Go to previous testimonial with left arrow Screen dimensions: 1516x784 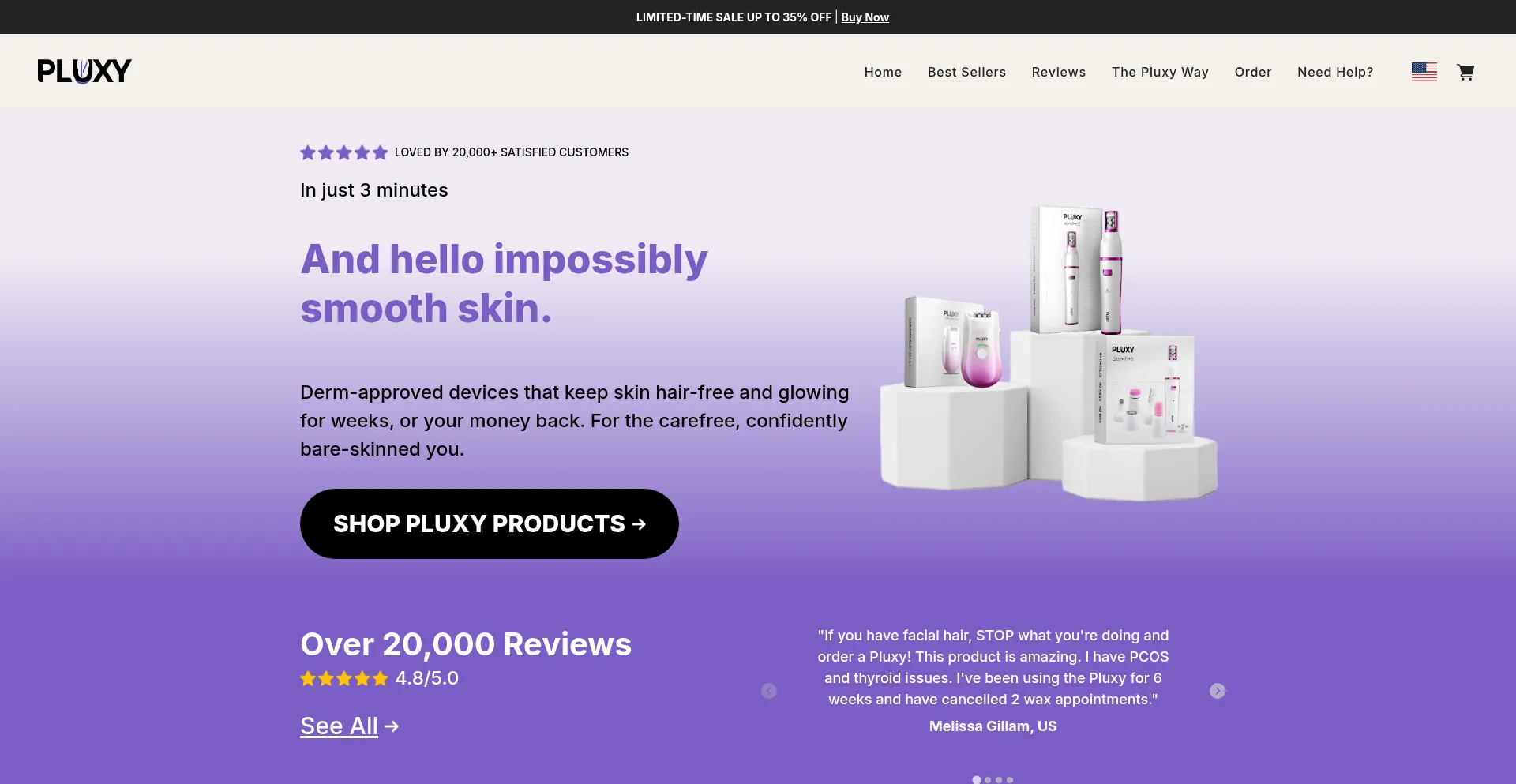769,691
